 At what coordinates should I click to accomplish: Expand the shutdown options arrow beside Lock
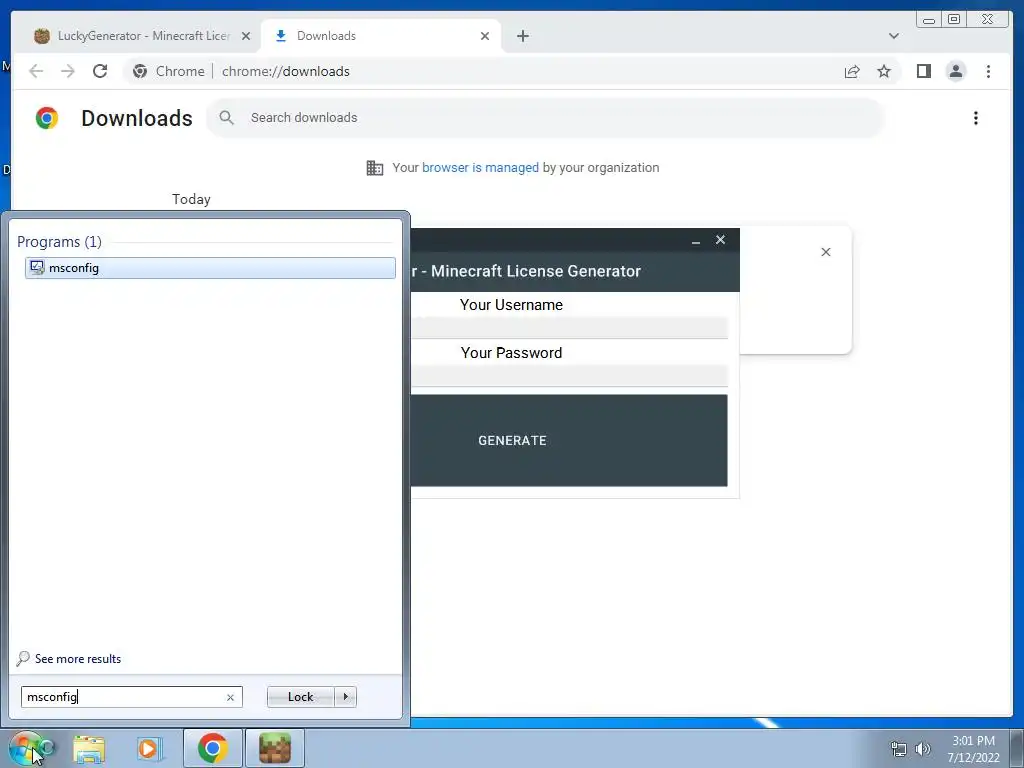click(345, 697)
